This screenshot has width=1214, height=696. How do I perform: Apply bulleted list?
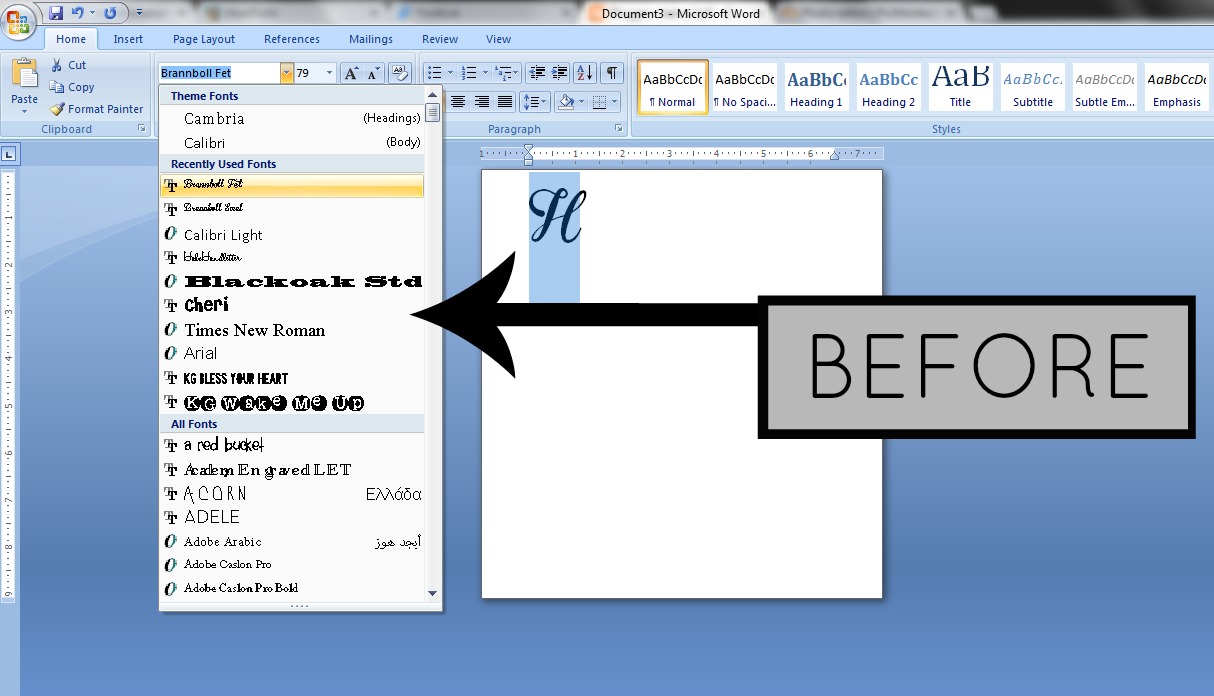433,73
